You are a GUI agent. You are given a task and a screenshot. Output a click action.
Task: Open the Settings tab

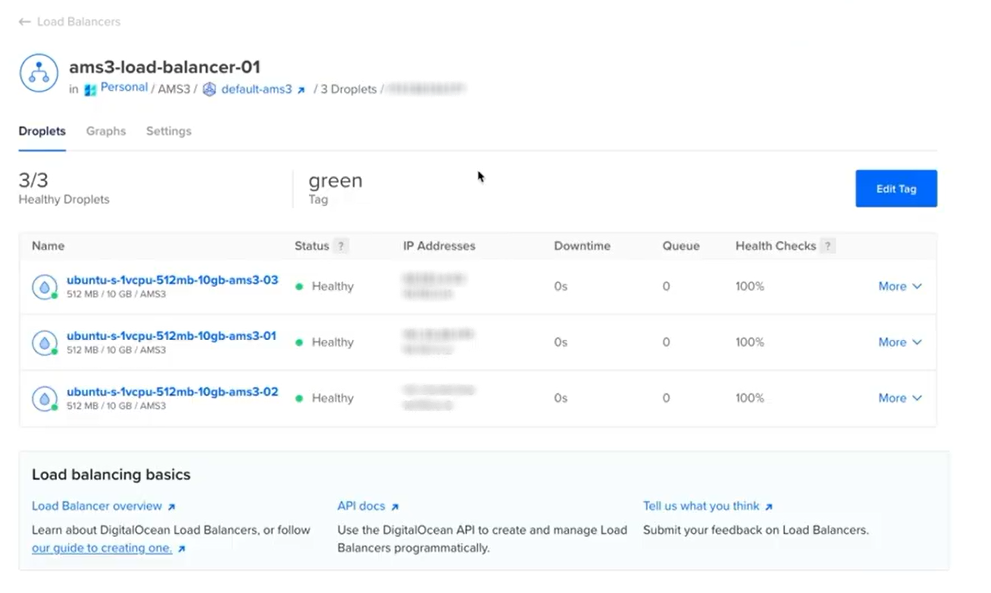pyautogui.click(x=169, y=131)
